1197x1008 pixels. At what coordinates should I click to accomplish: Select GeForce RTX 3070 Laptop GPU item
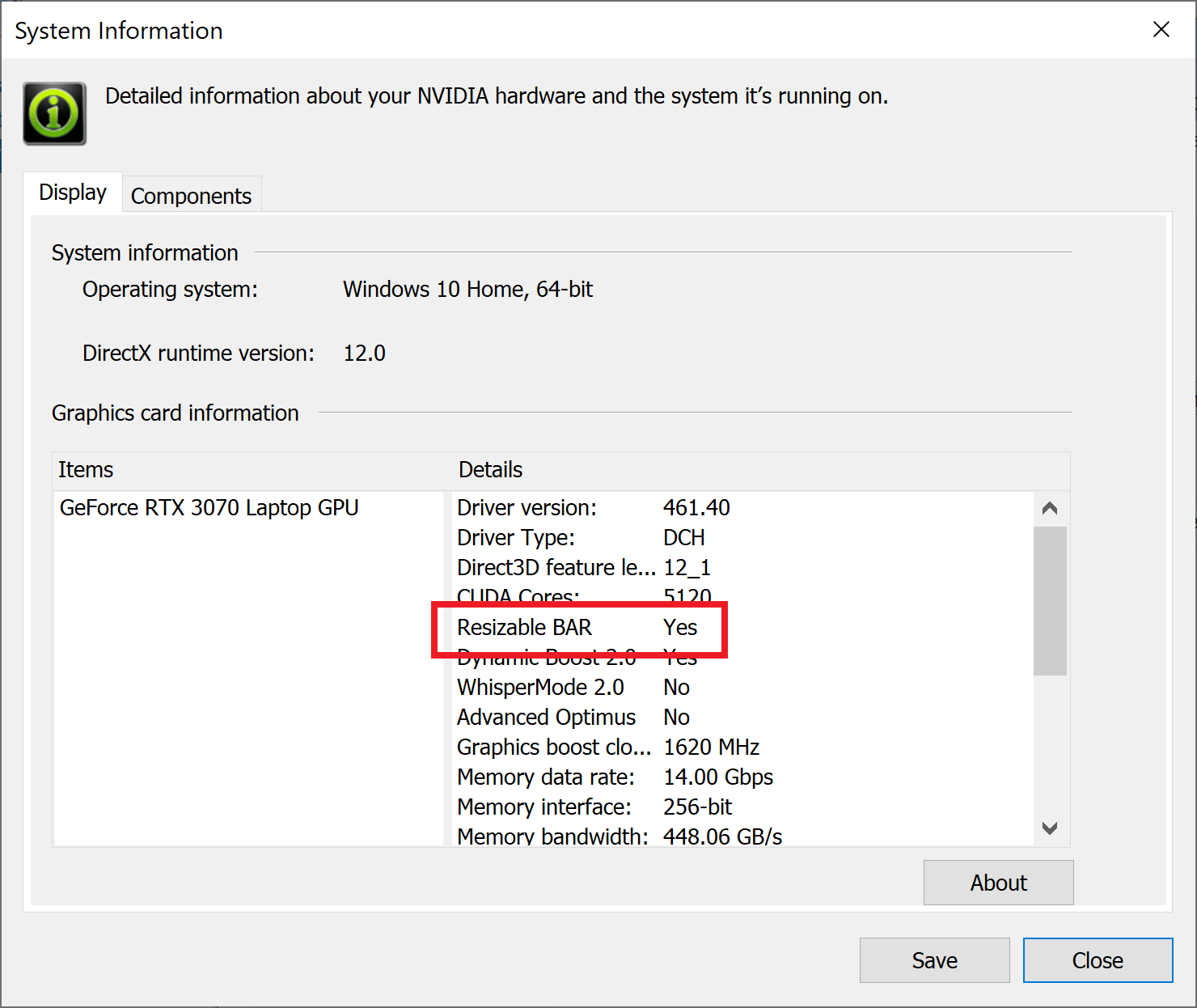209,508
